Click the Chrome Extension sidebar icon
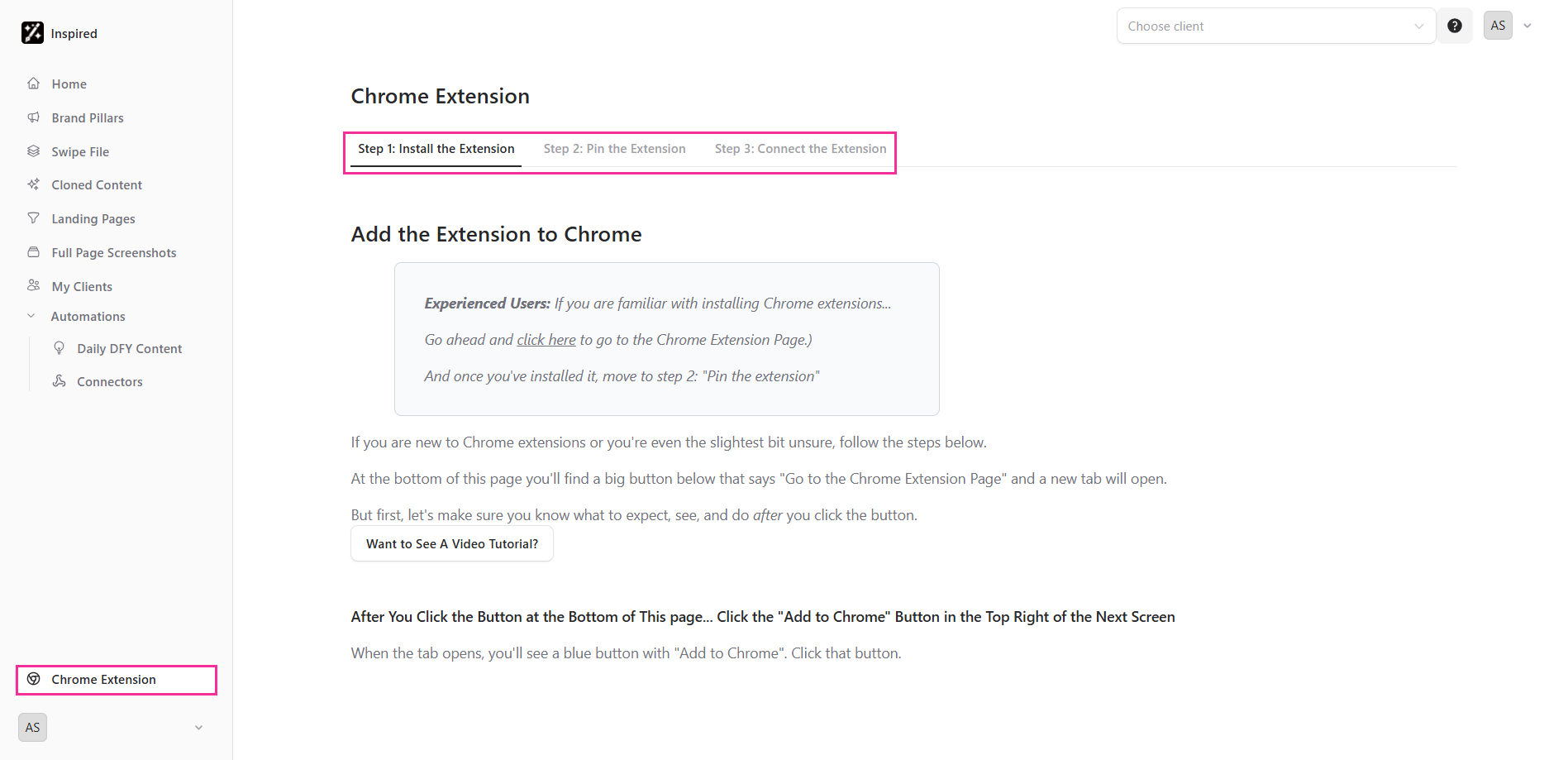1568x760 pixels. (34, 679)
